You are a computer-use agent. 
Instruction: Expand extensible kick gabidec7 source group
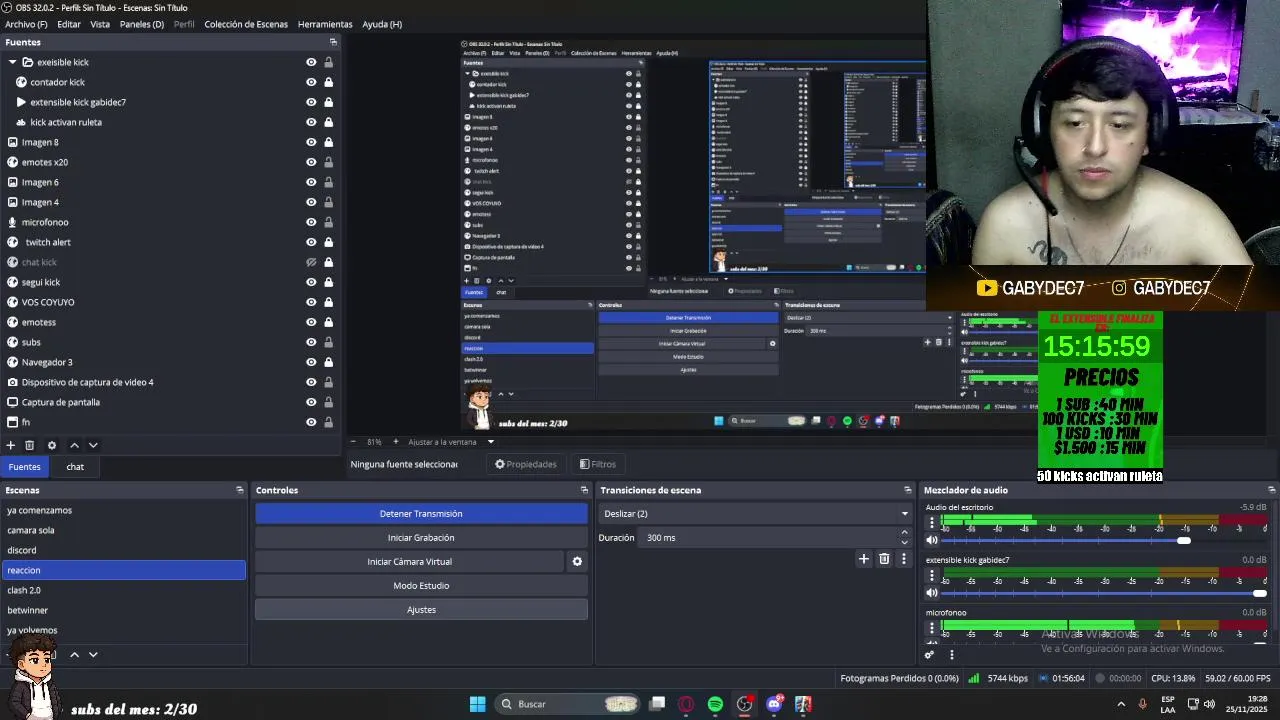pyautogui.click(x=21, y=102)
